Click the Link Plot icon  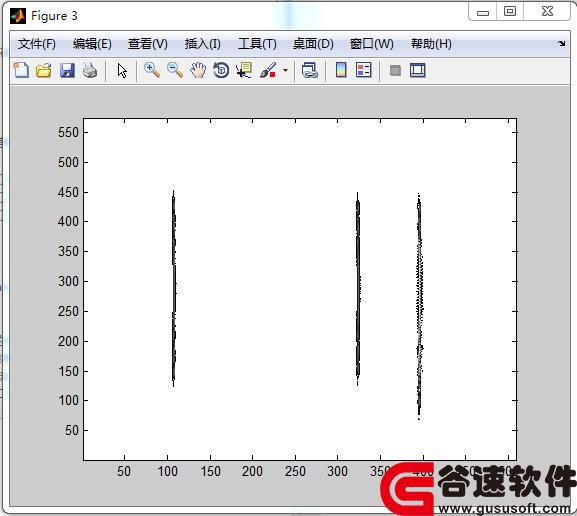click(x=309, y=70)
